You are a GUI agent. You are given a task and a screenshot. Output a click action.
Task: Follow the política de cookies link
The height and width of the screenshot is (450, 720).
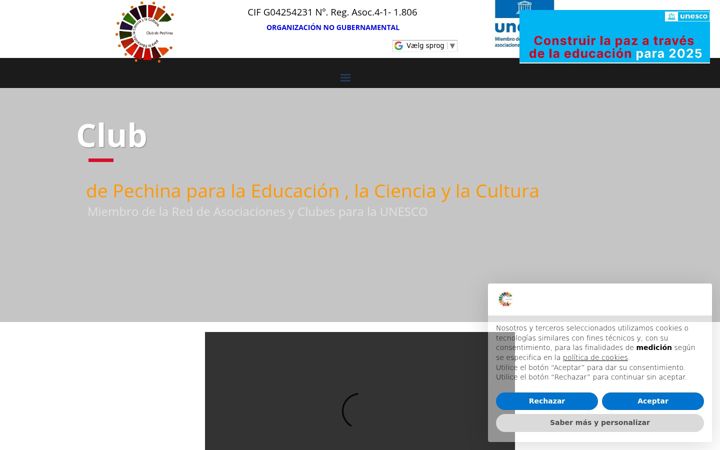click(595, 357)
